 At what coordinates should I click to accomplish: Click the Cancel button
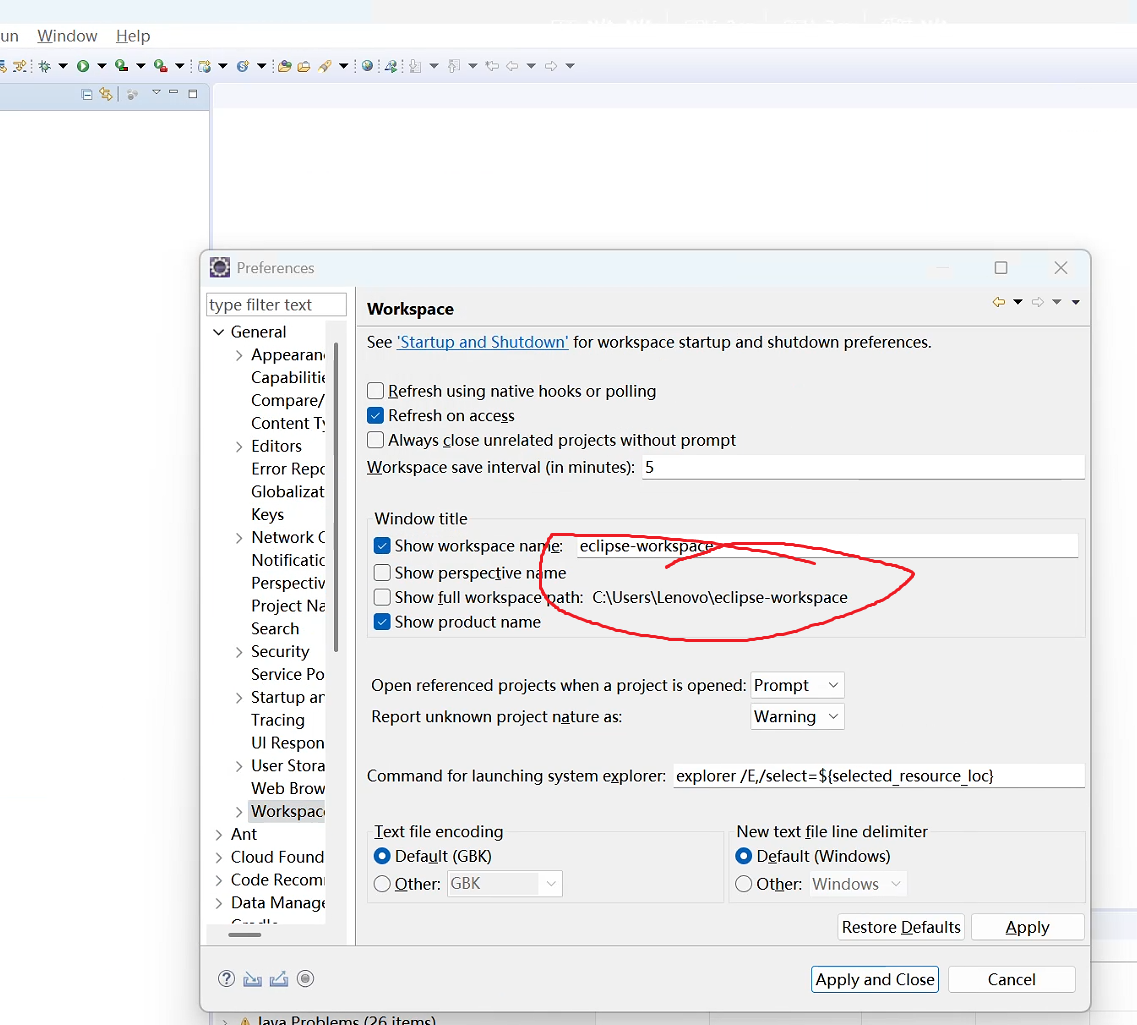tap(1012, 979)
